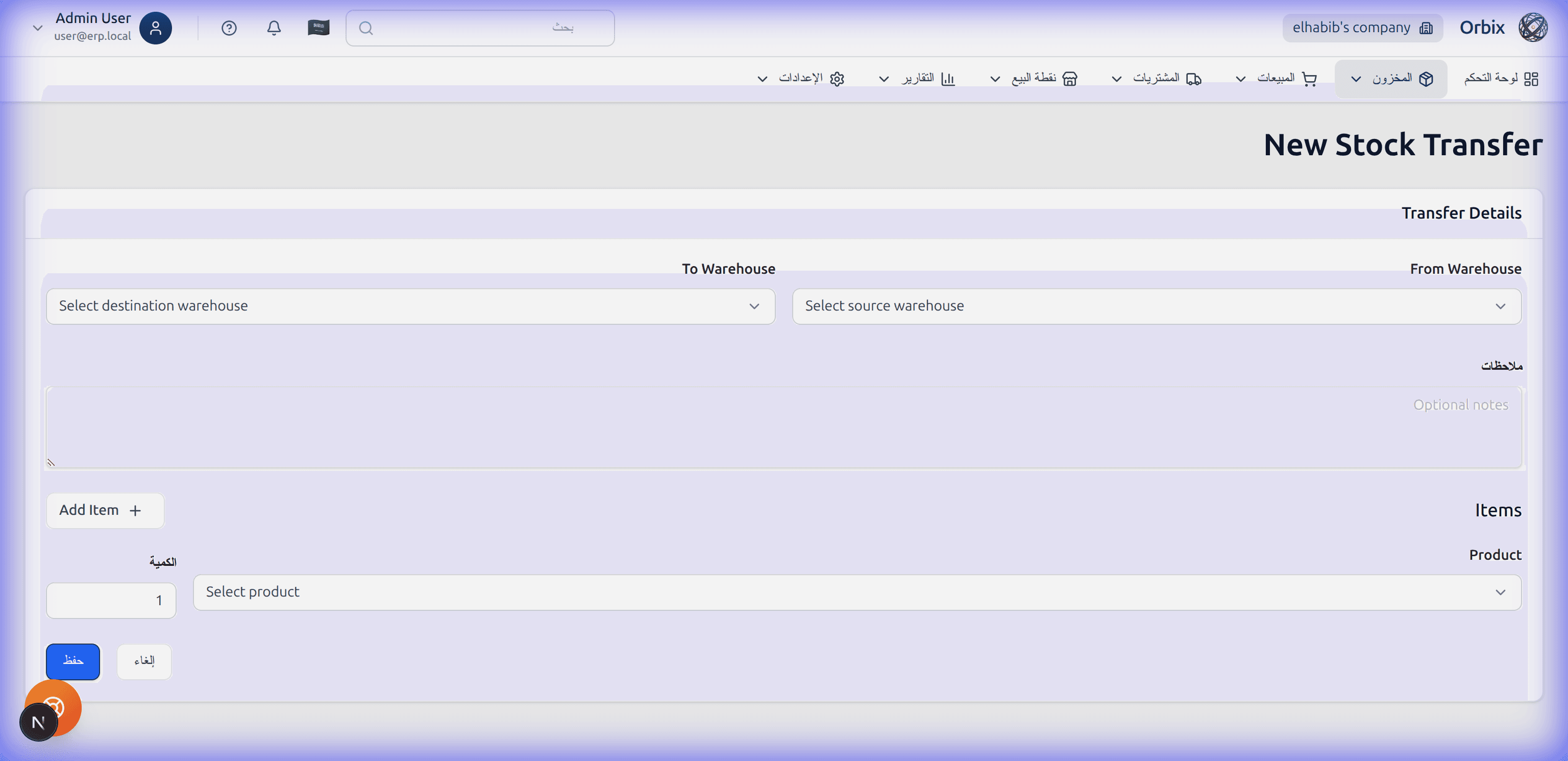Image resolution: width=1568 pixels, height=761 pixels.
Task: Click the التقارير bar chart icon
Action: tap(948, 78)
